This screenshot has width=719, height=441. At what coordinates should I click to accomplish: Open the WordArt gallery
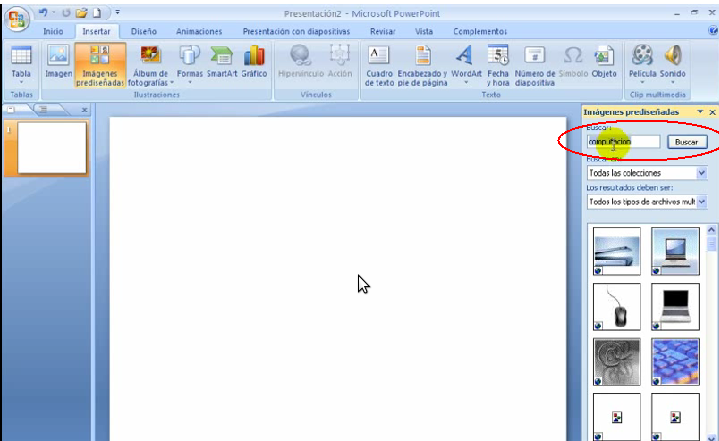point(466,65)
